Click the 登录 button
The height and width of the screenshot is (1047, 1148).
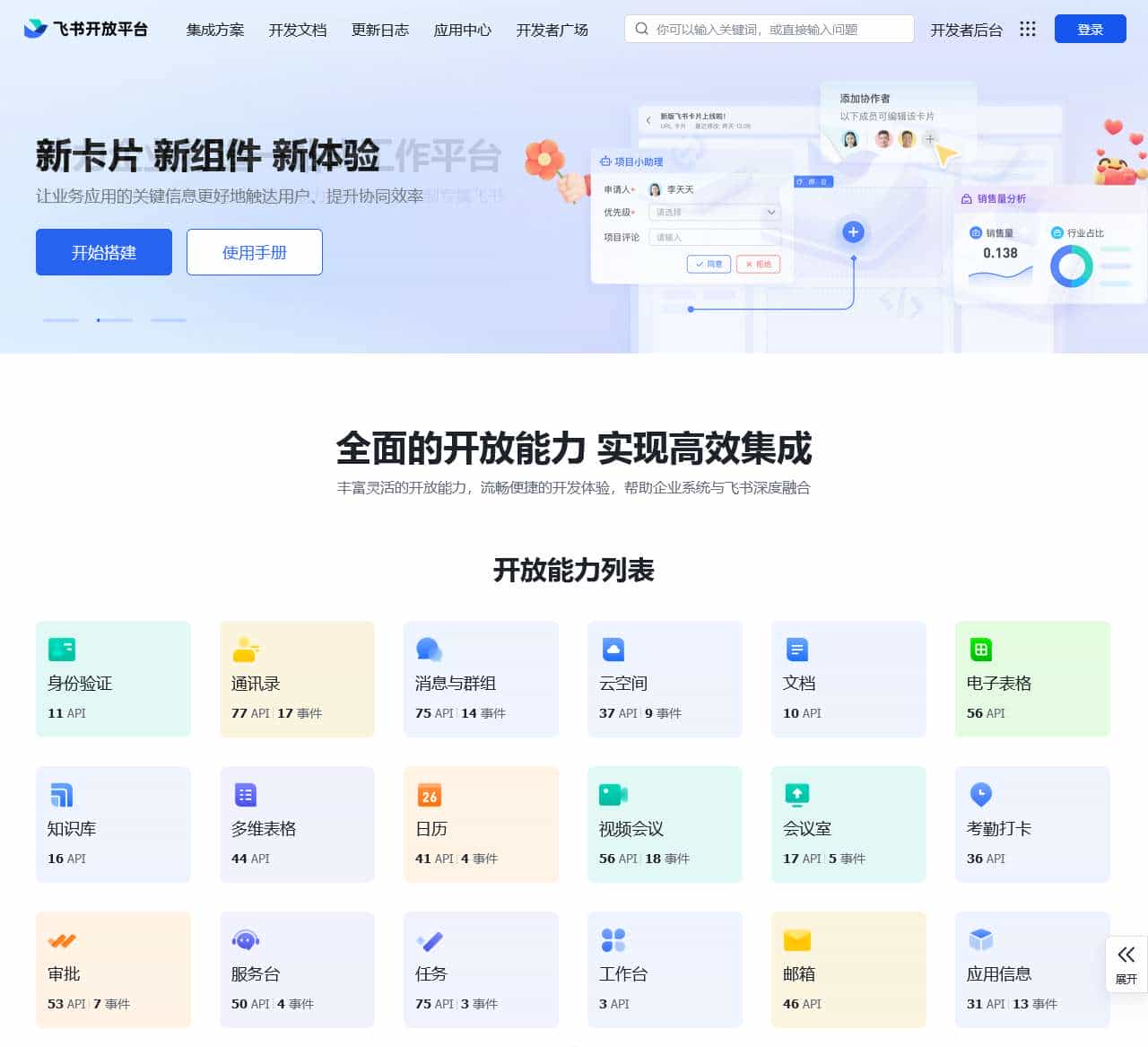coord(1091,29)
